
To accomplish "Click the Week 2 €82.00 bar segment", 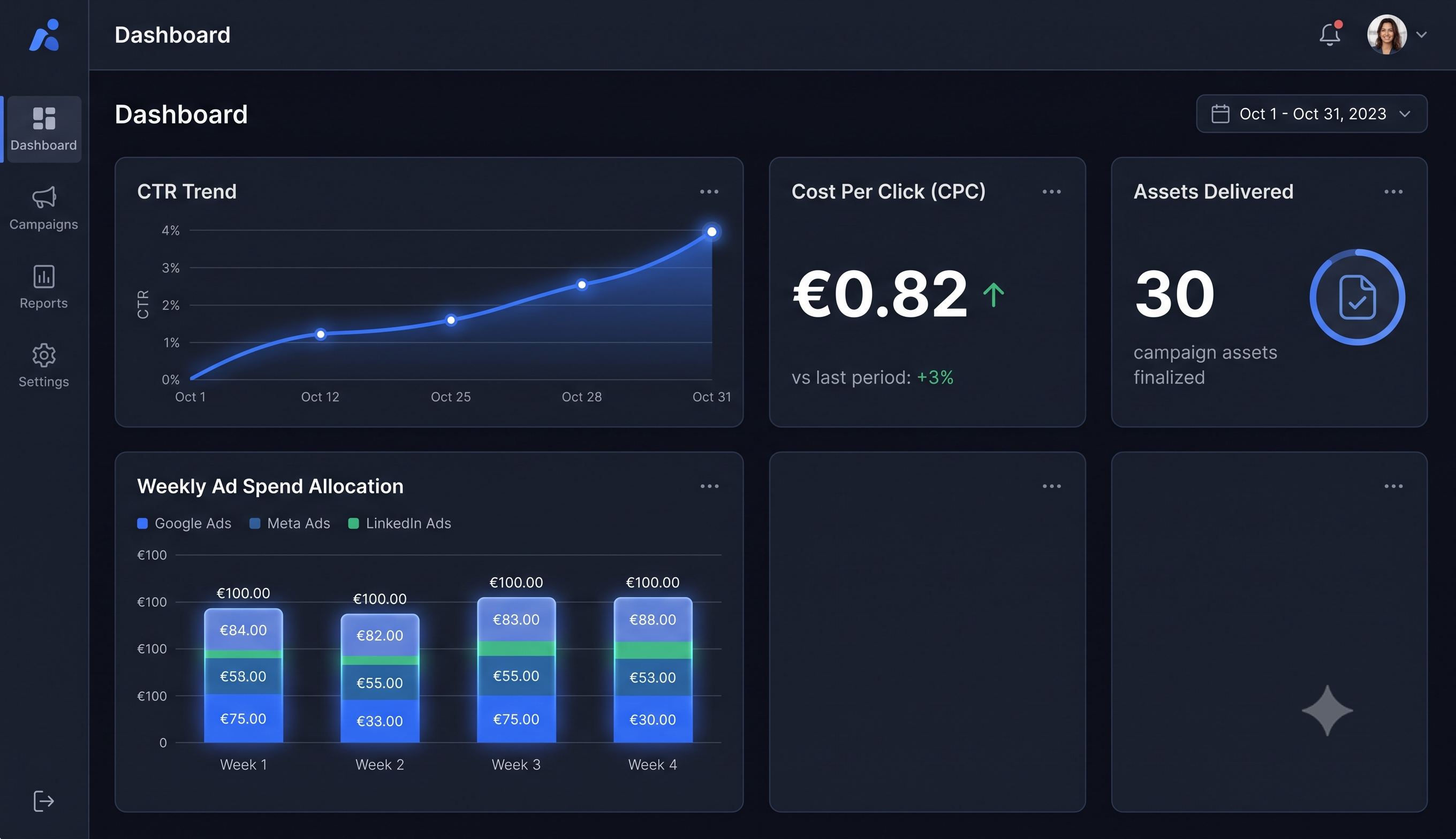I will click(380, 635).
